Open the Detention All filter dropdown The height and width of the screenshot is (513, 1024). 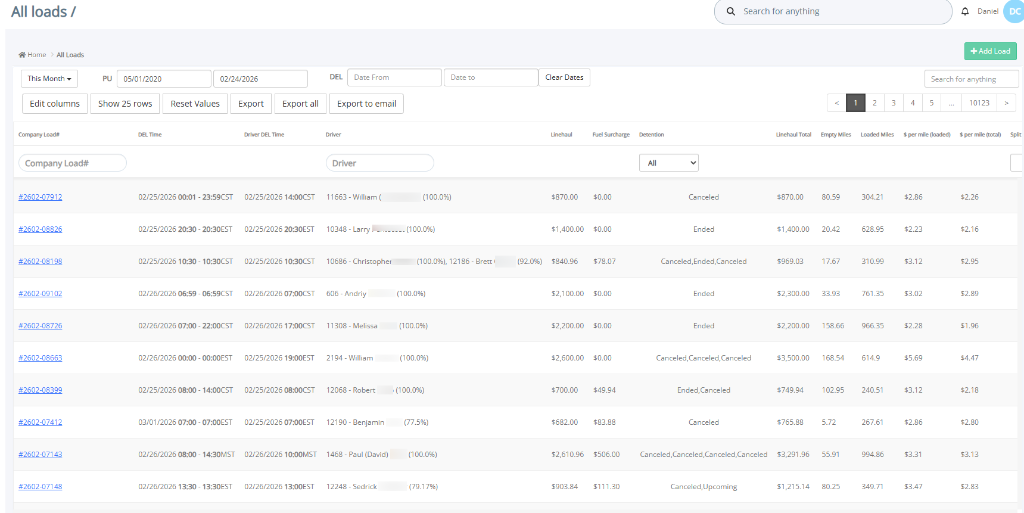point(669,163)
